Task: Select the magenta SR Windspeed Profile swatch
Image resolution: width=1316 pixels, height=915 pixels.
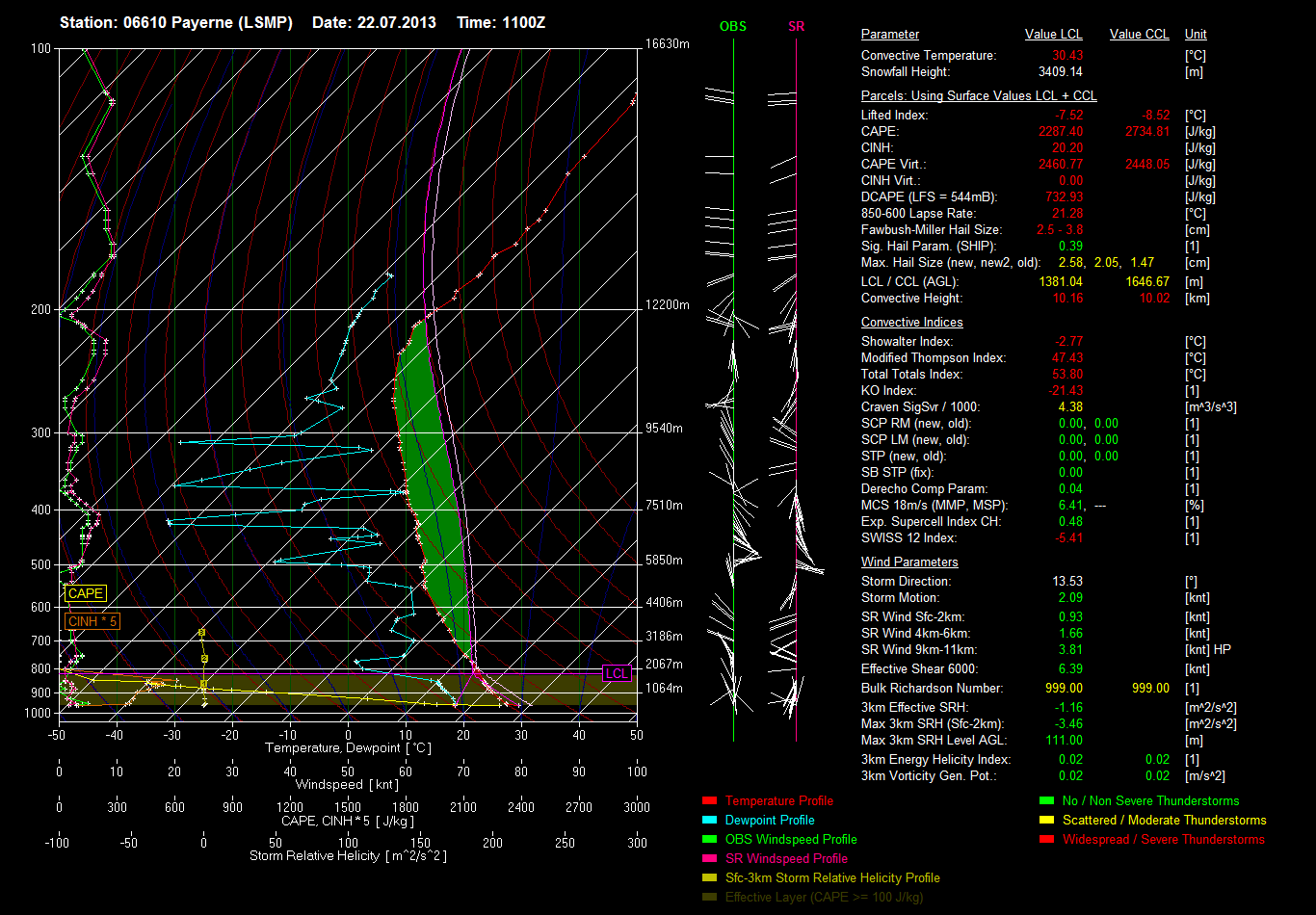Action: (x=710, y=859)
